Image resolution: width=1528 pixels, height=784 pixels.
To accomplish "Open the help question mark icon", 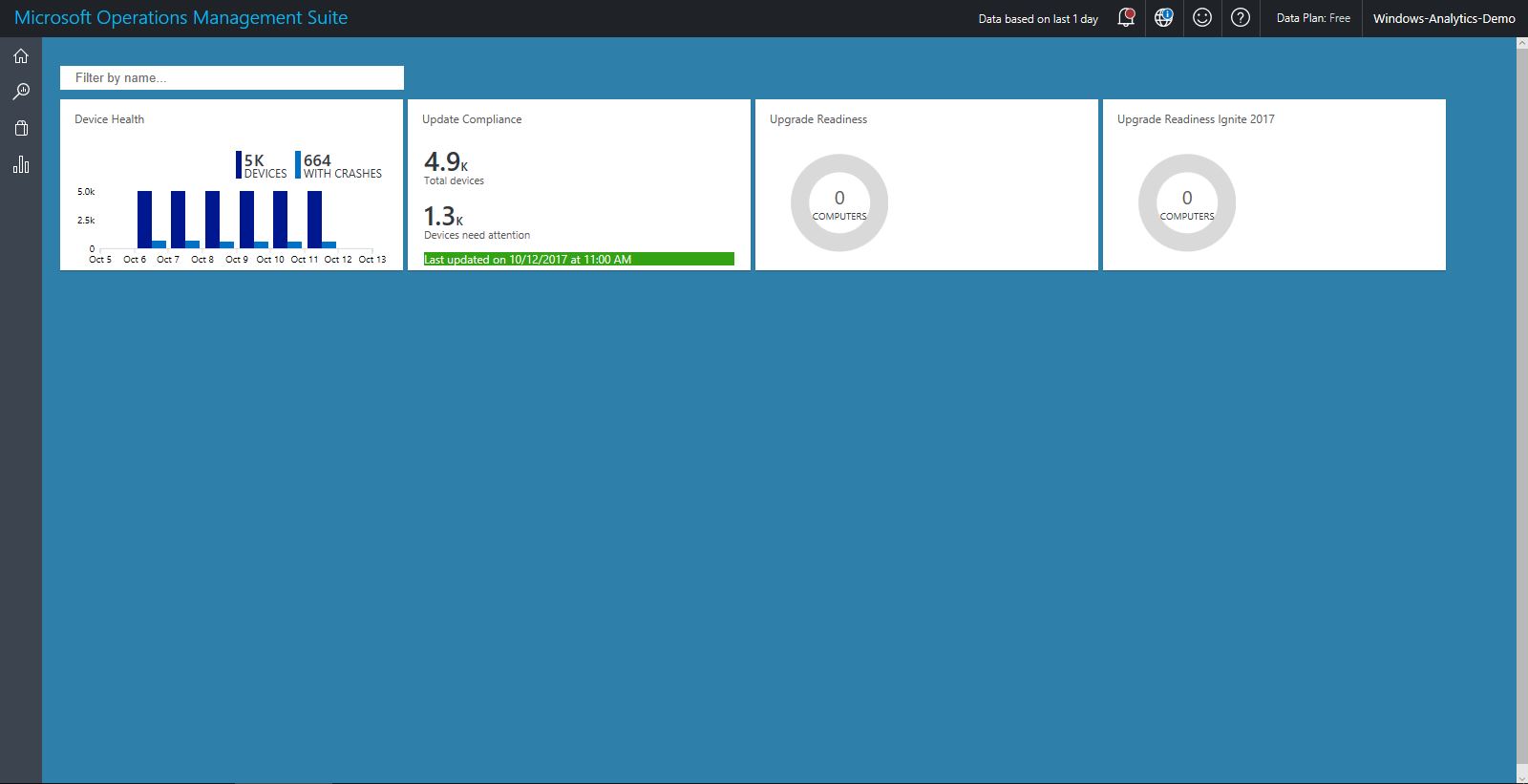I will click(x=1241, y=18).
